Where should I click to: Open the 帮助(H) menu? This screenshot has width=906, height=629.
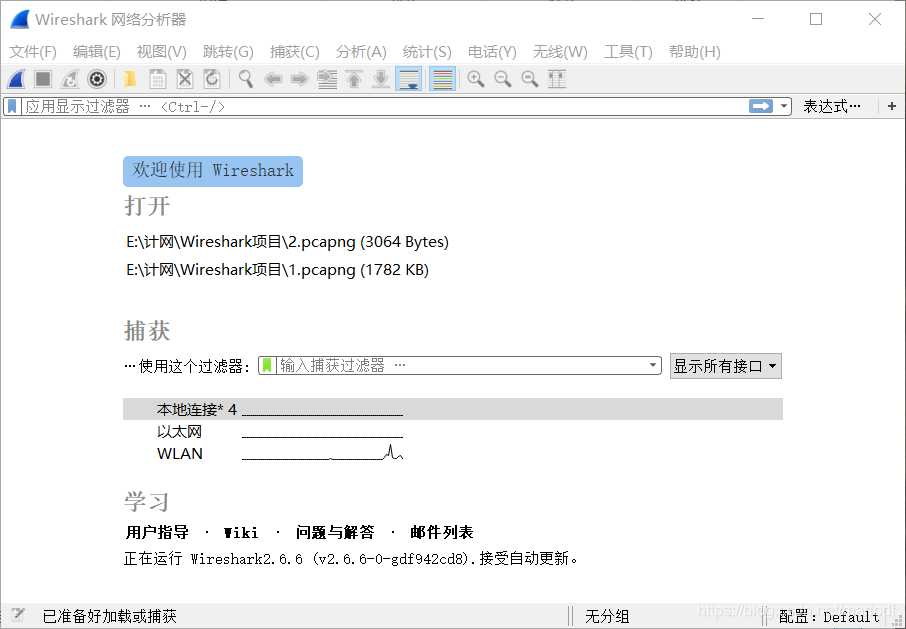click(695, 52)
